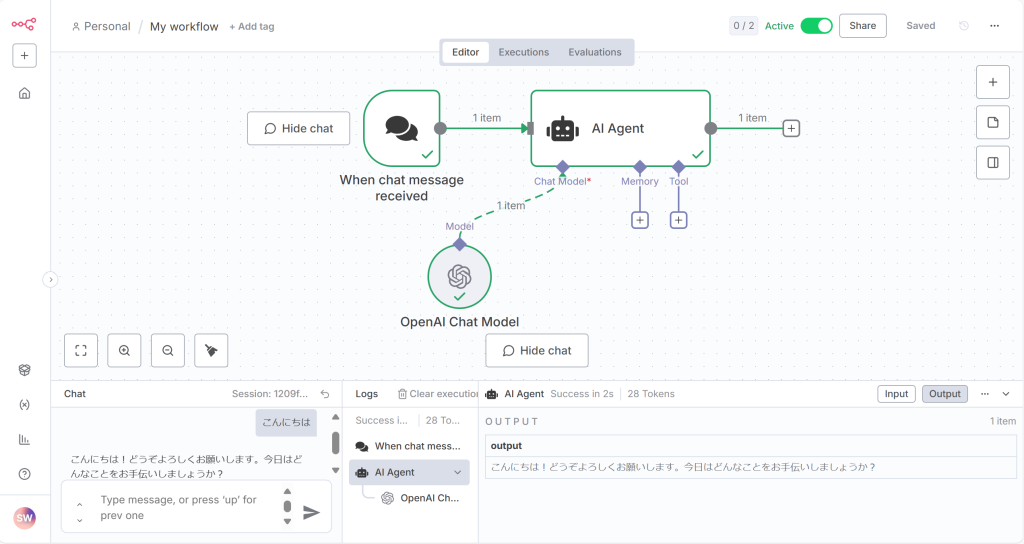Open the Home icon in sidebar
This screenshot has height=544, width=1024.
pos(25,93)
